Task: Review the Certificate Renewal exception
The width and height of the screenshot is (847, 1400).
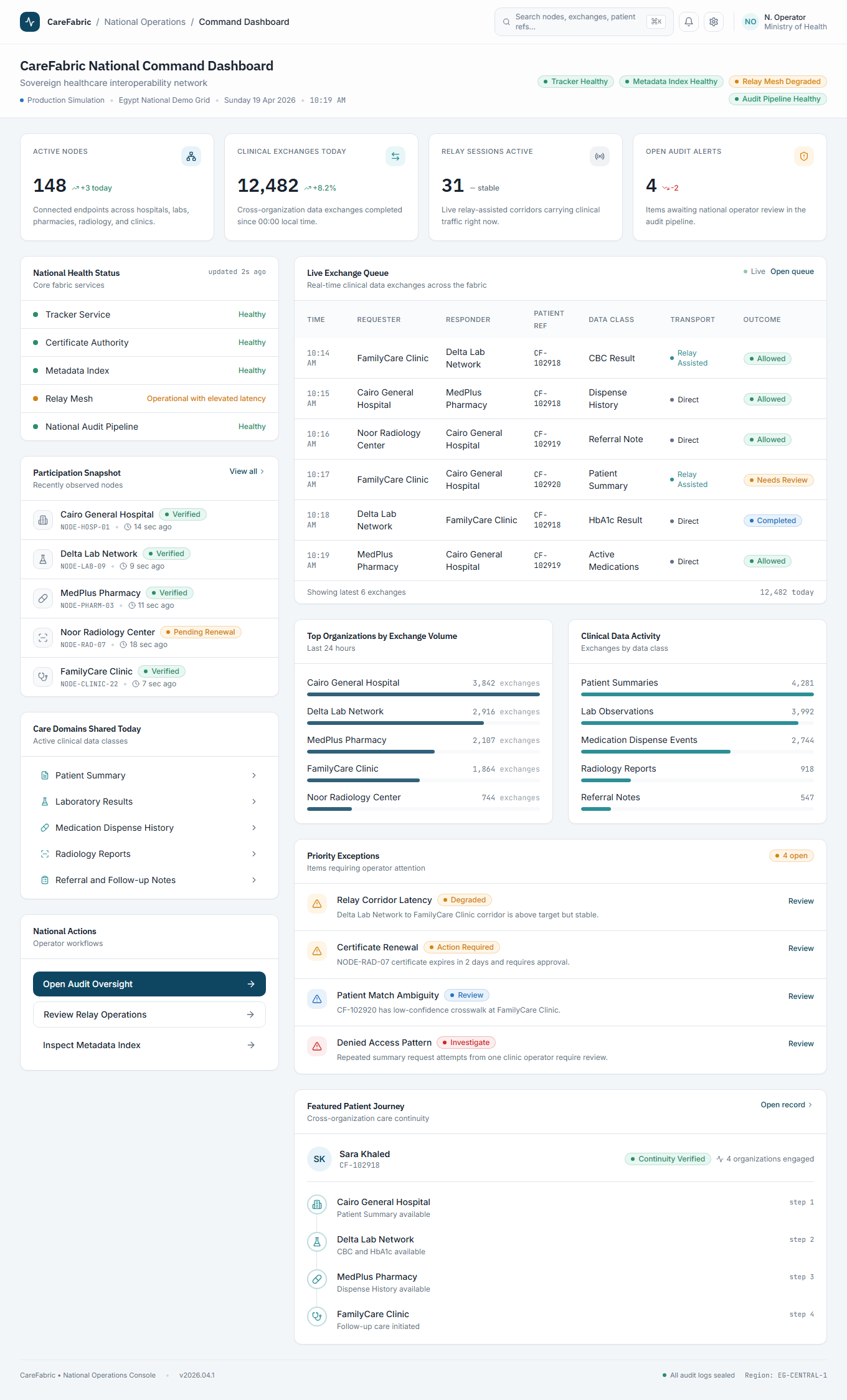Action: [x=801, y=948]
